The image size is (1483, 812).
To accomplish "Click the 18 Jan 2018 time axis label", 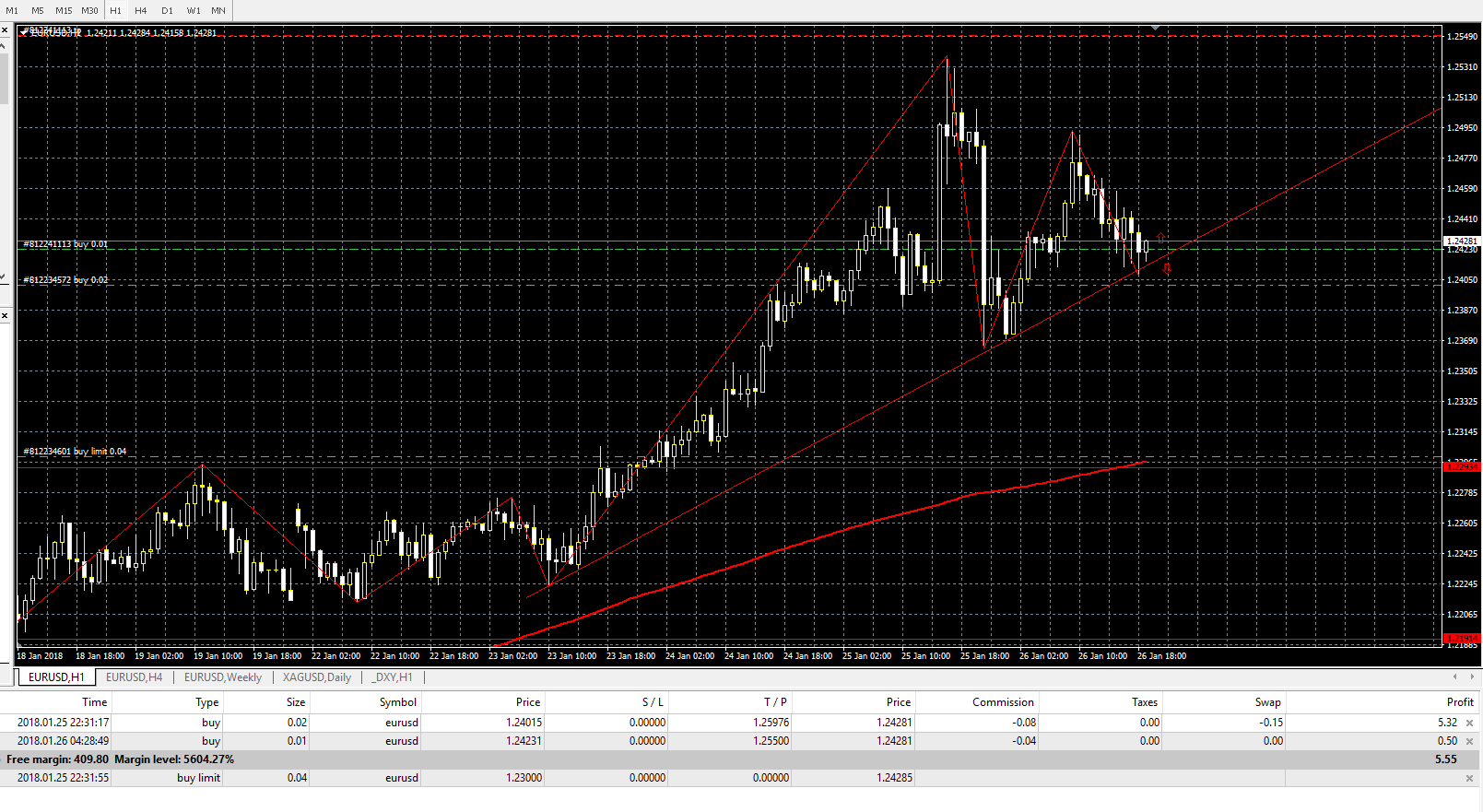I will coord(40,656).
